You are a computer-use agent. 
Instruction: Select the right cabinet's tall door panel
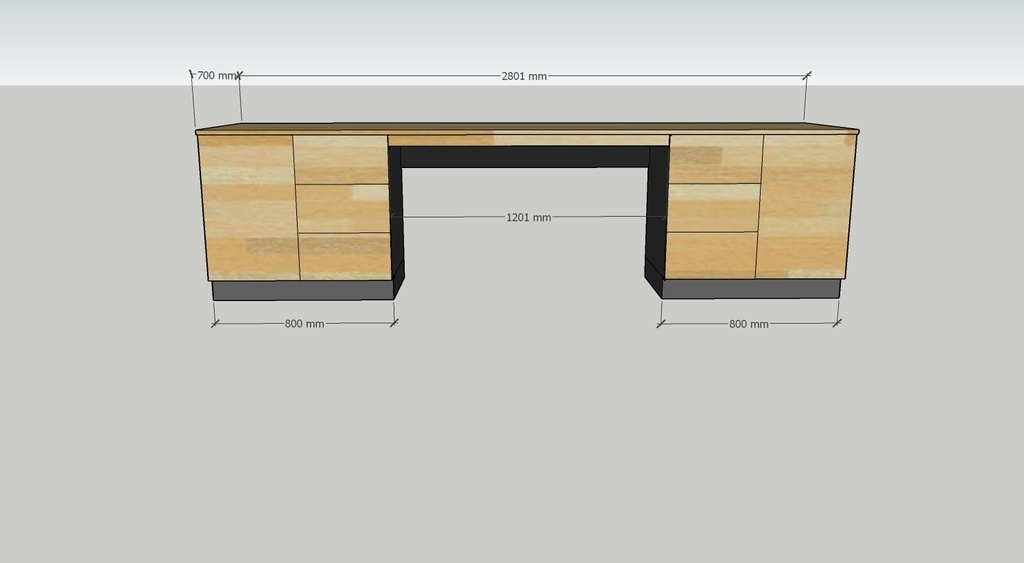coord(805,206)
